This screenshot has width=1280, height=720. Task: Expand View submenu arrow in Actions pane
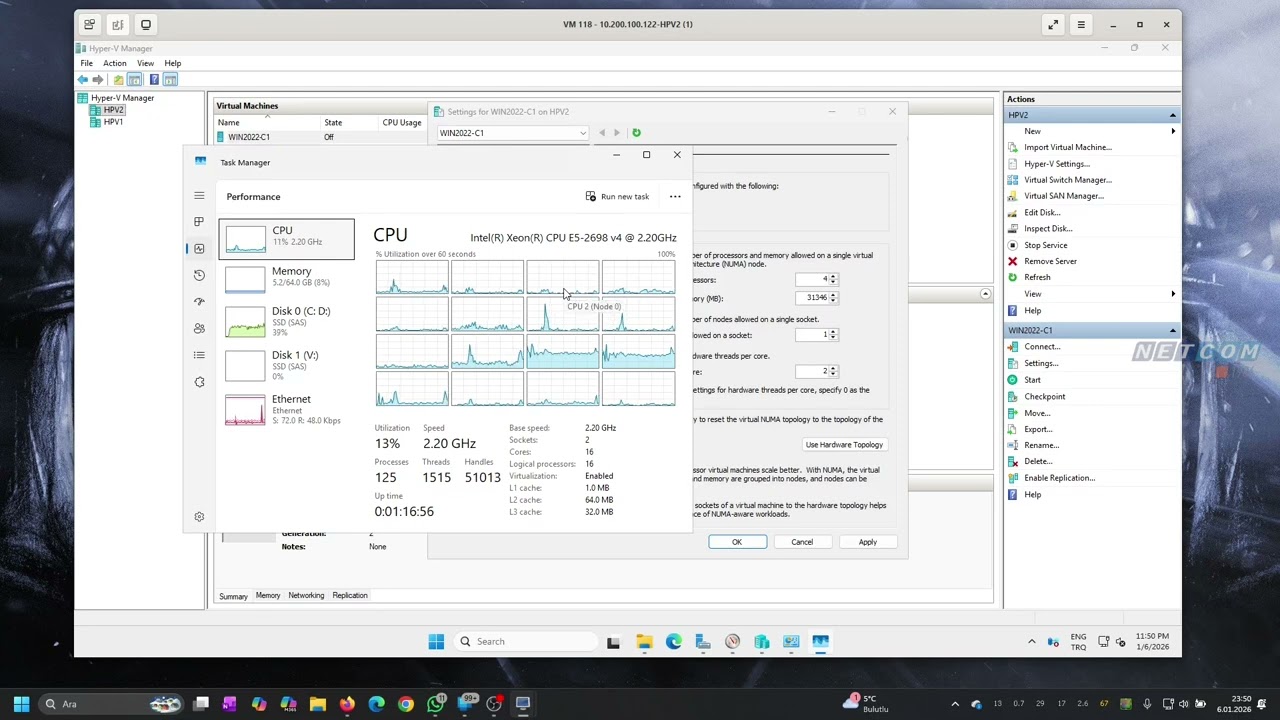(x=1173, y=294)
